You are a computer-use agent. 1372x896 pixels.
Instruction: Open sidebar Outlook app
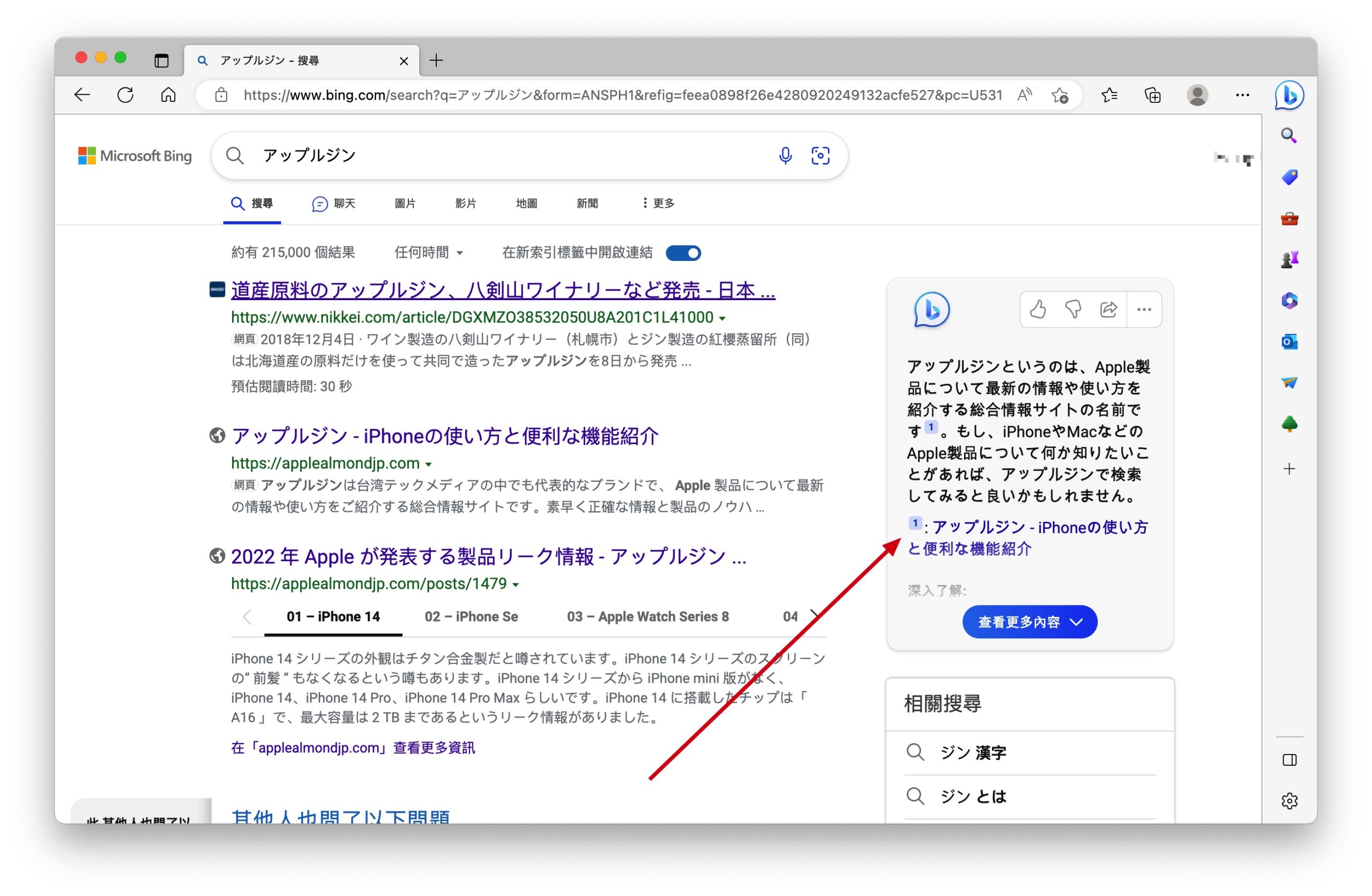pos(1289,342)
